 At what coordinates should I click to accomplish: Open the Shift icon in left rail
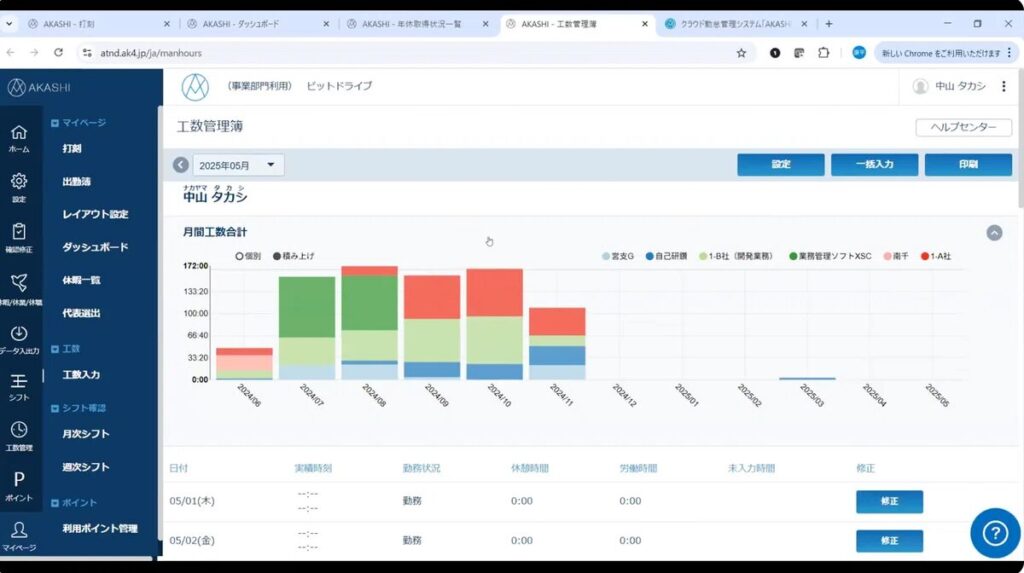pyautogui.click(x=19, y=381)
